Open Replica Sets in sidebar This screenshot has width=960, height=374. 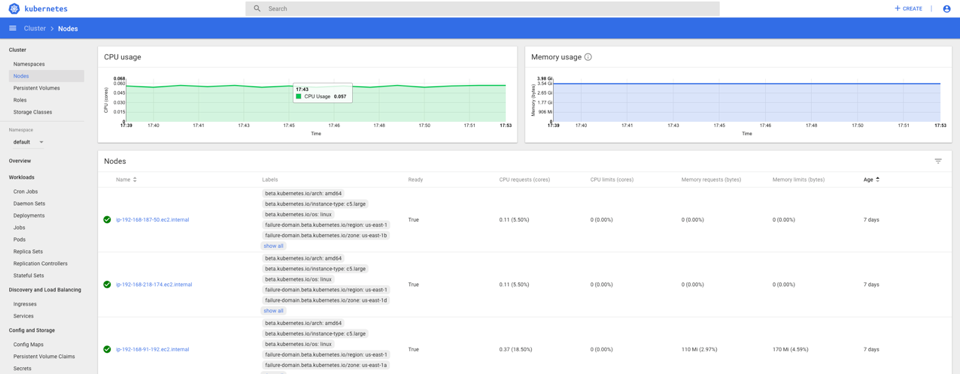click(28, 252)
